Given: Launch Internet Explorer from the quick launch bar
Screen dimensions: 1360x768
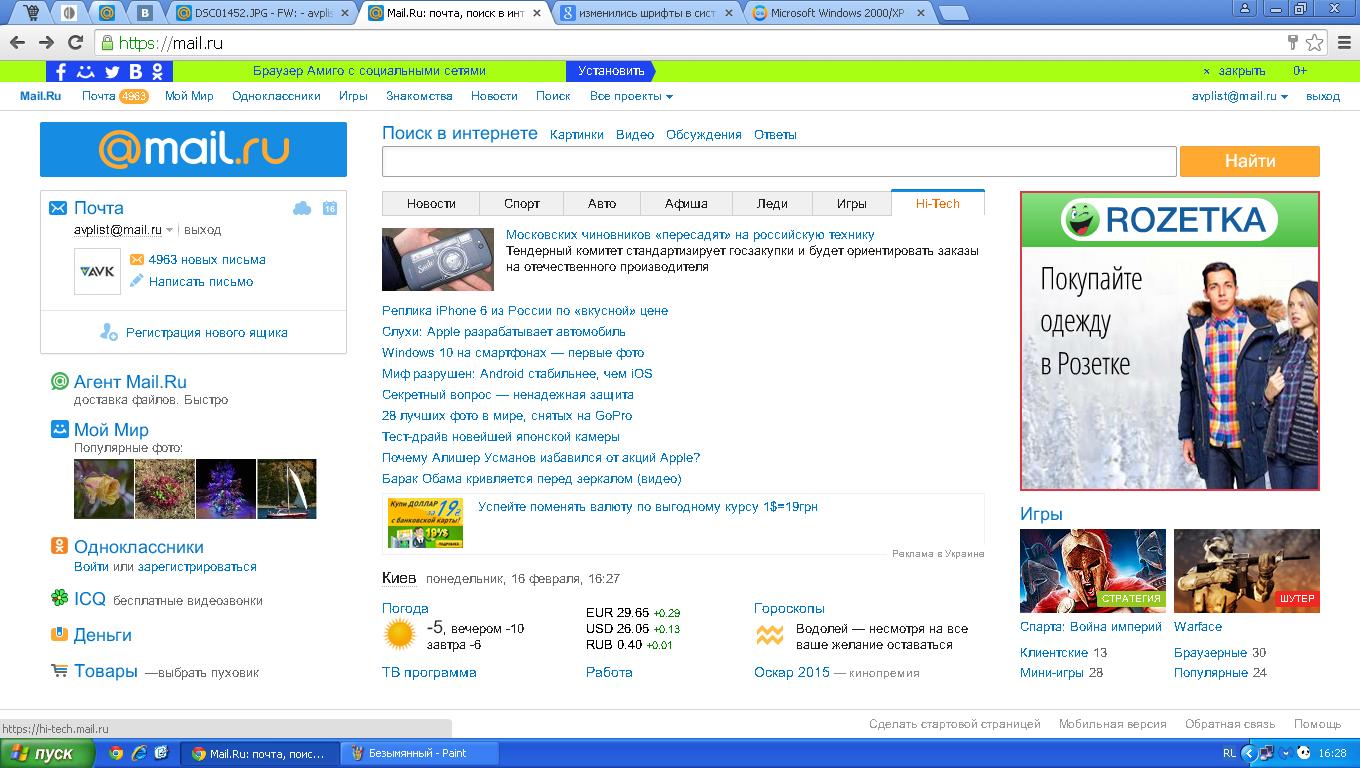Looking at the screenshot, I should pyautogui.click(x=139, y=753).
